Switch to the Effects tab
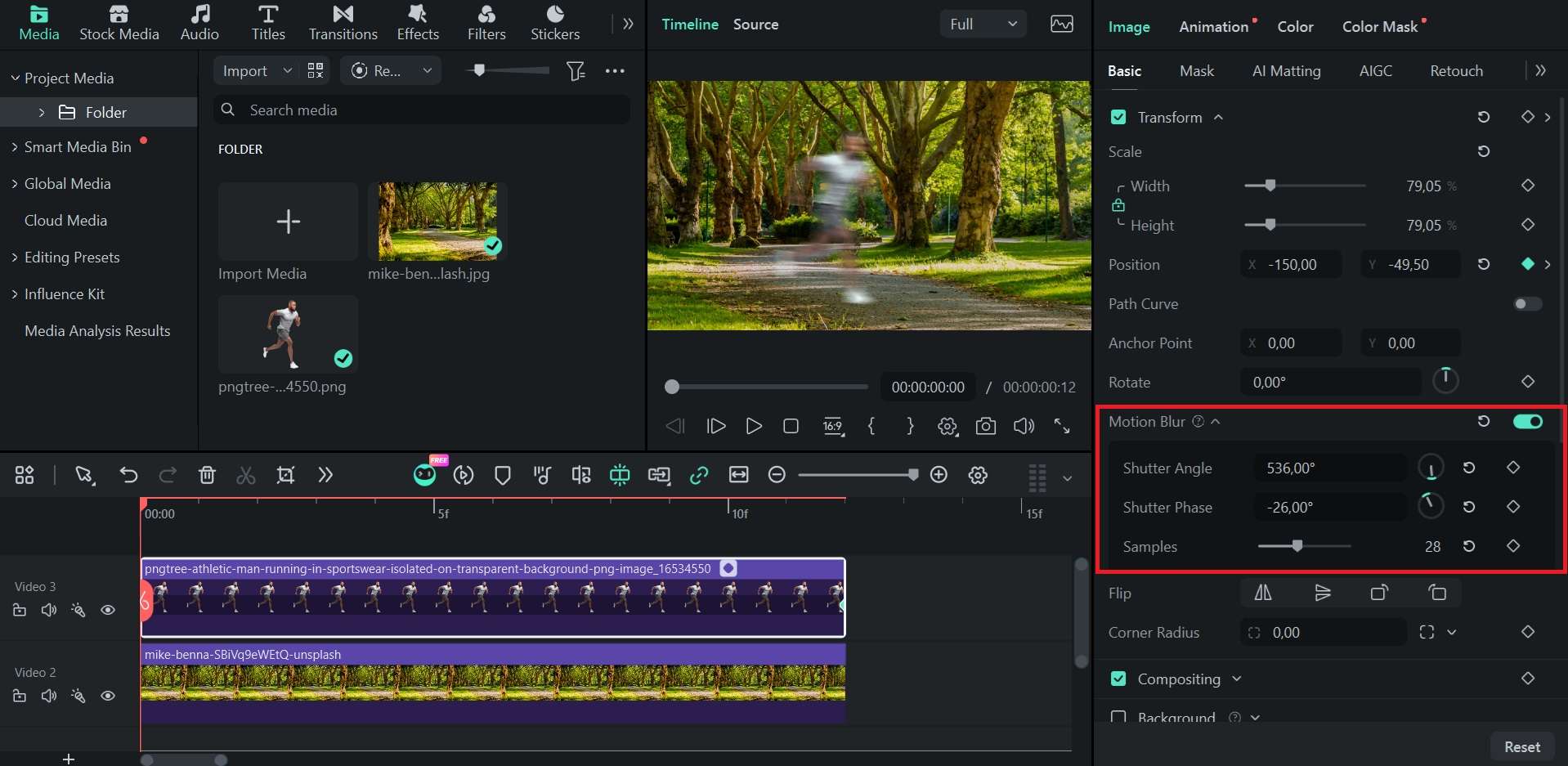Viewport: 1568px width, 766px height. (x=418, y=23)
